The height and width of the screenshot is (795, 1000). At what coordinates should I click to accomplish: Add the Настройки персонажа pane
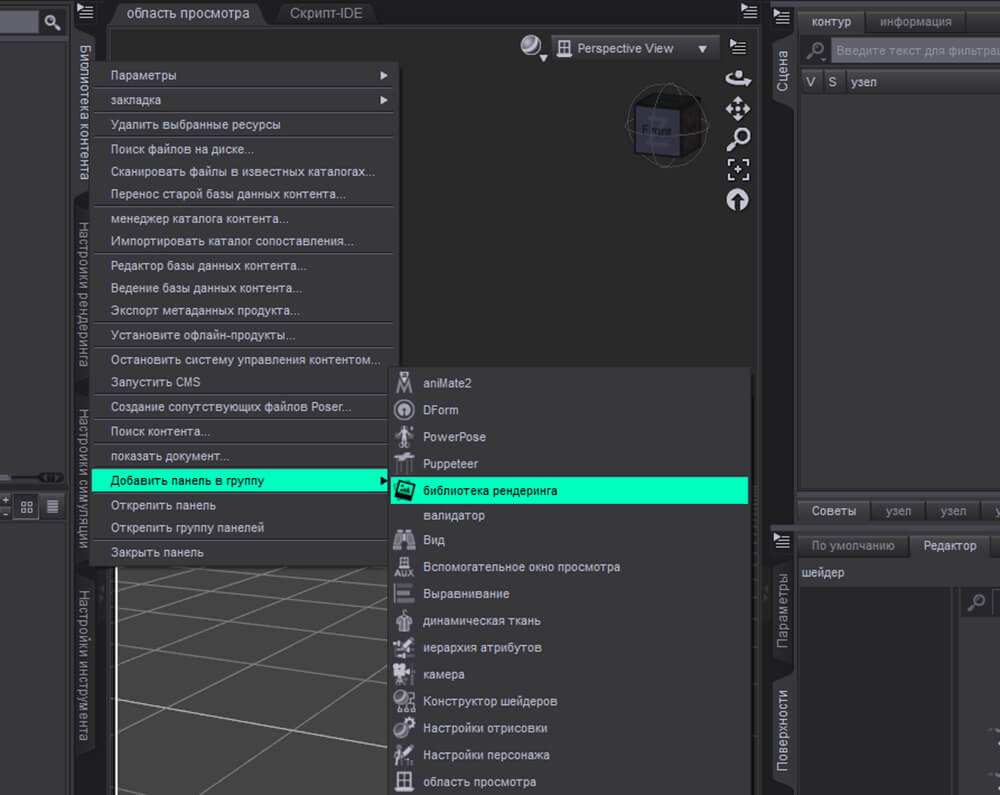tap(569, 754)
